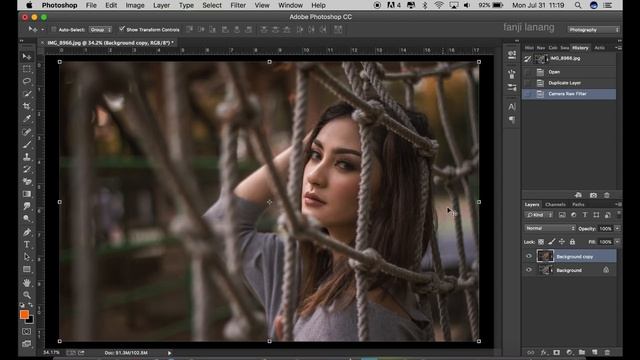Select the Dodge tool

point(27,218)
